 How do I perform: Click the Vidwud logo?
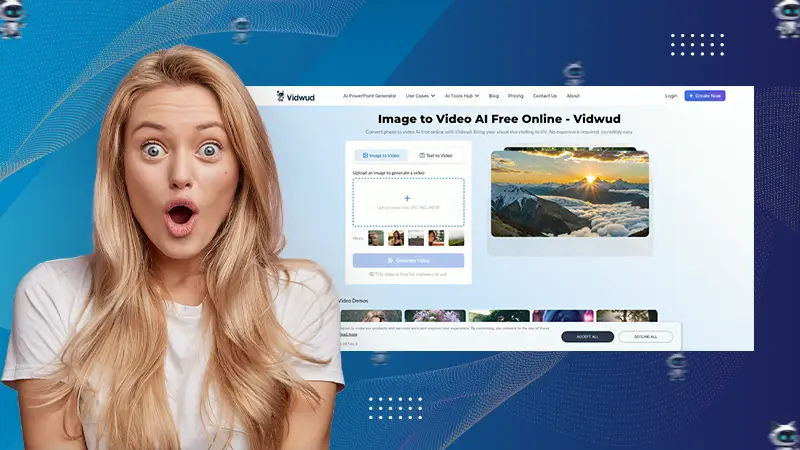[296, 96]
